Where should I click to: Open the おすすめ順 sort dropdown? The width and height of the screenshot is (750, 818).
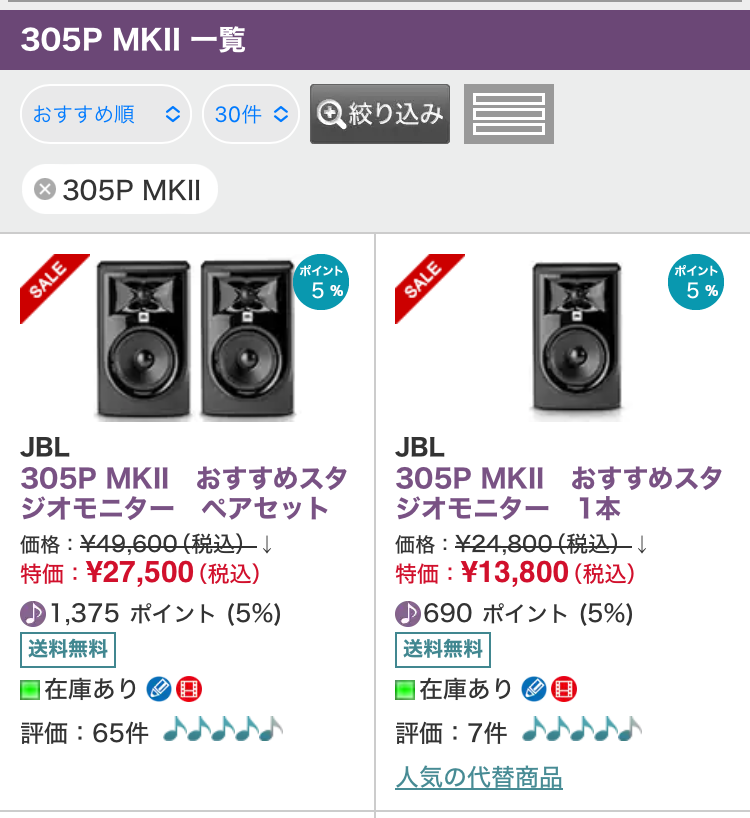[x=105, y=114]
